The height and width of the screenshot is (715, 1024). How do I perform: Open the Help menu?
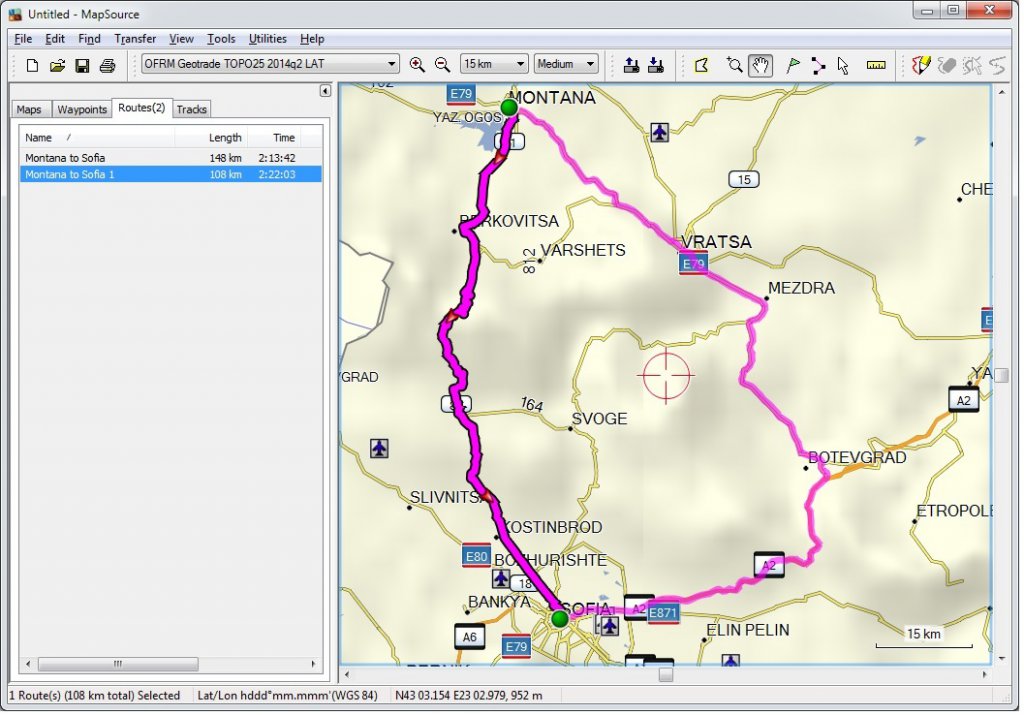(312, 39)
